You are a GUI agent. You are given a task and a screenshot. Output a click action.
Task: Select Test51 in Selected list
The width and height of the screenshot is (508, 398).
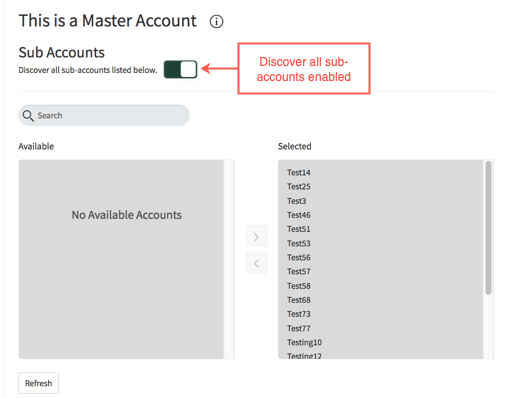[299, 229]
